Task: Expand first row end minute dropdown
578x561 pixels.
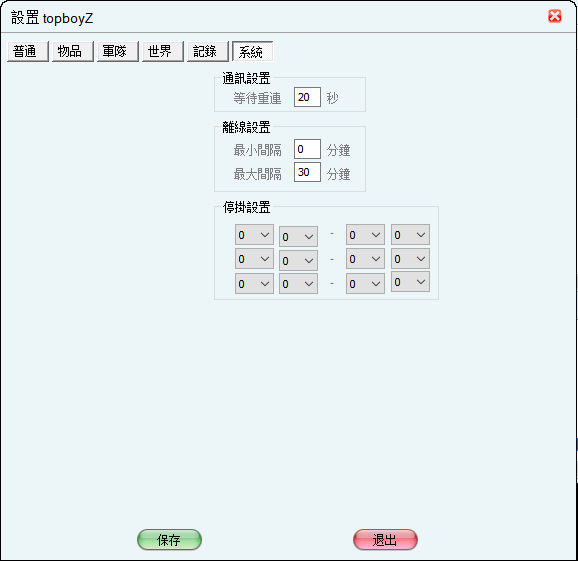Action: 410,234
